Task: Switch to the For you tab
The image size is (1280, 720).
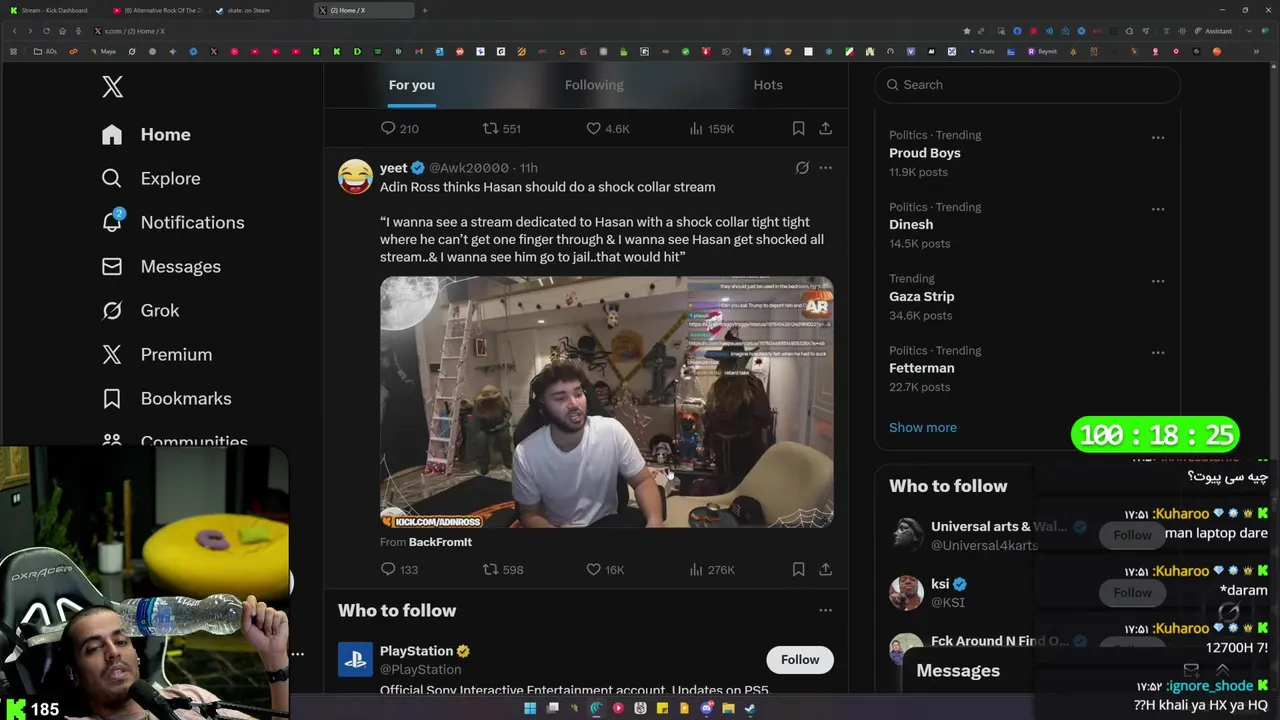Action: pyautogui.click(x=411, y=85)
